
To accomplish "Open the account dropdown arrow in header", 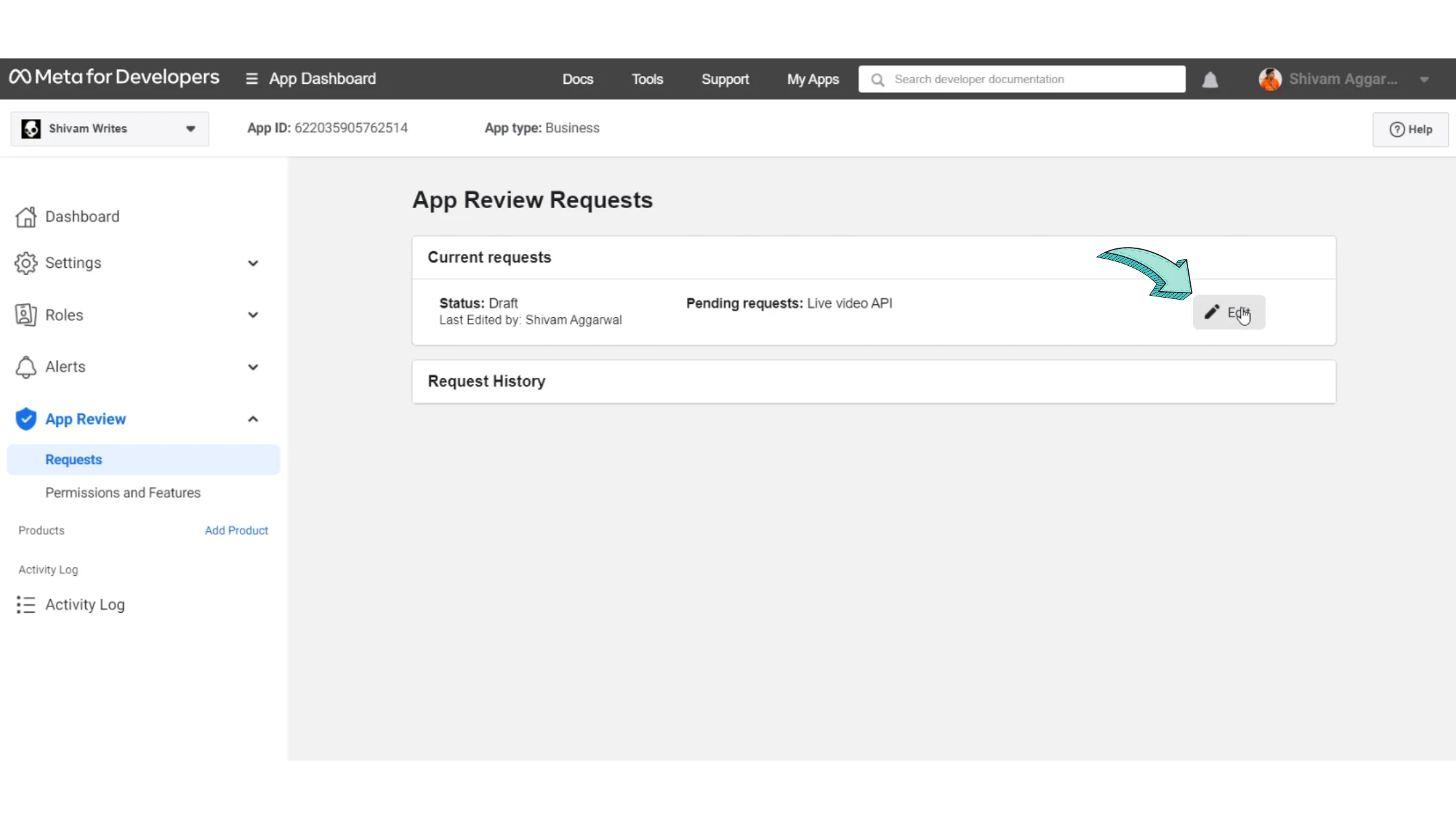I will pos(1424,79).
